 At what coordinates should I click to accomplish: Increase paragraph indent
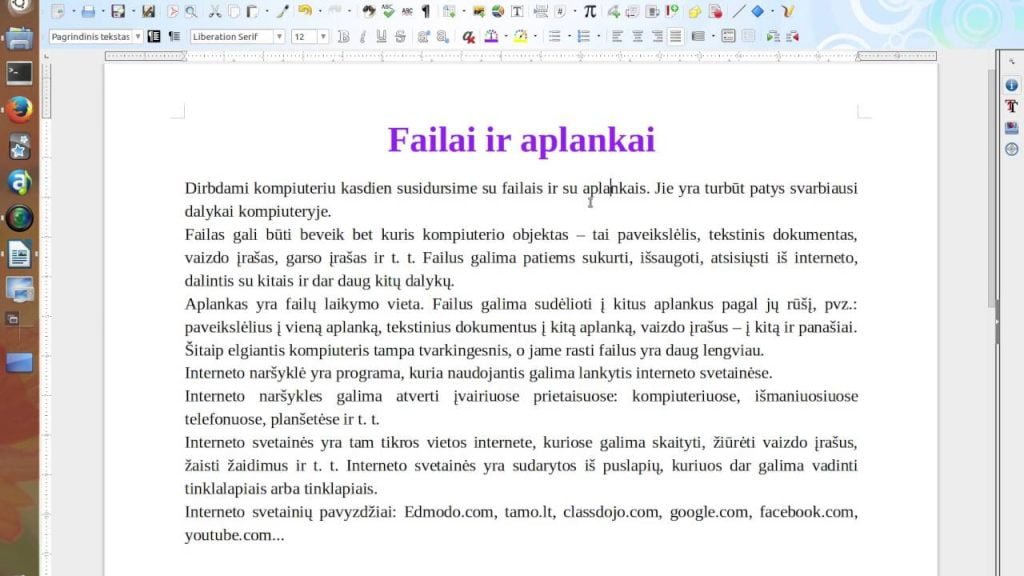773,37
